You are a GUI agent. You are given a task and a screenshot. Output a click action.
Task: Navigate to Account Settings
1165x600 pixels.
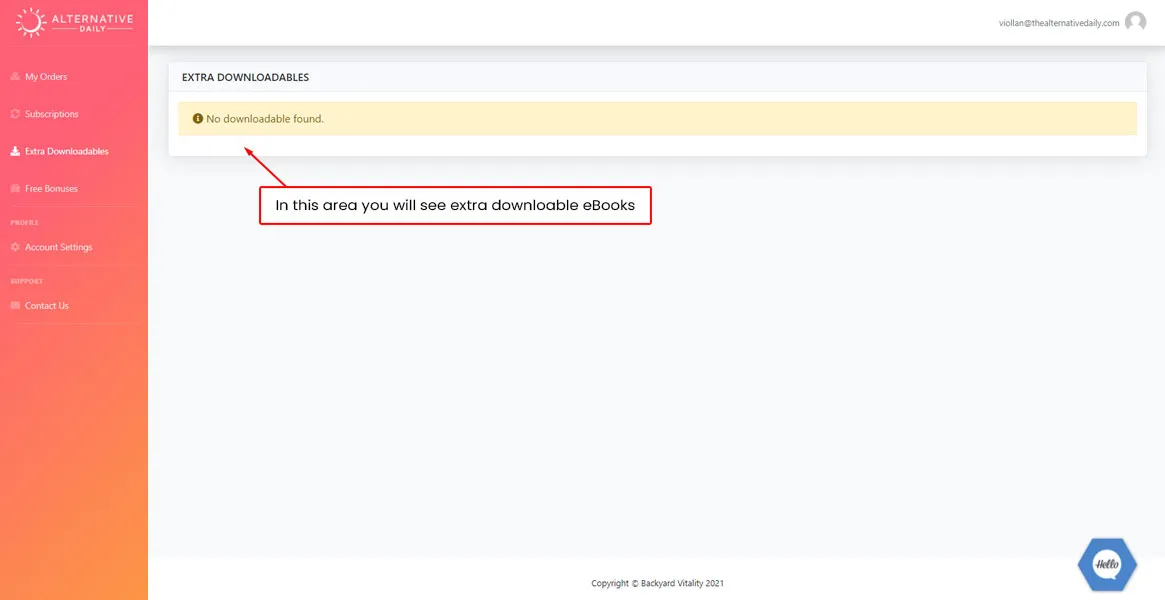(59, 247)
